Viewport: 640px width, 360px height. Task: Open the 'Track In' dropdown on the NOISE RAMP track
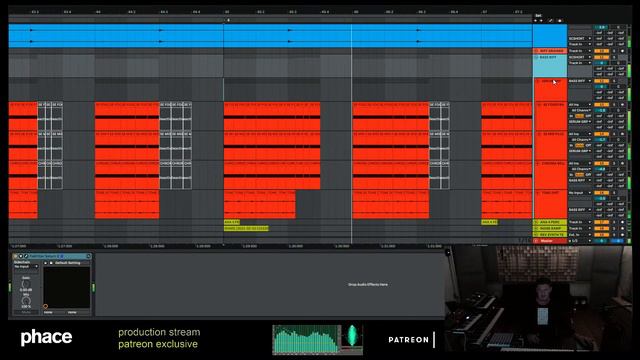580,229
